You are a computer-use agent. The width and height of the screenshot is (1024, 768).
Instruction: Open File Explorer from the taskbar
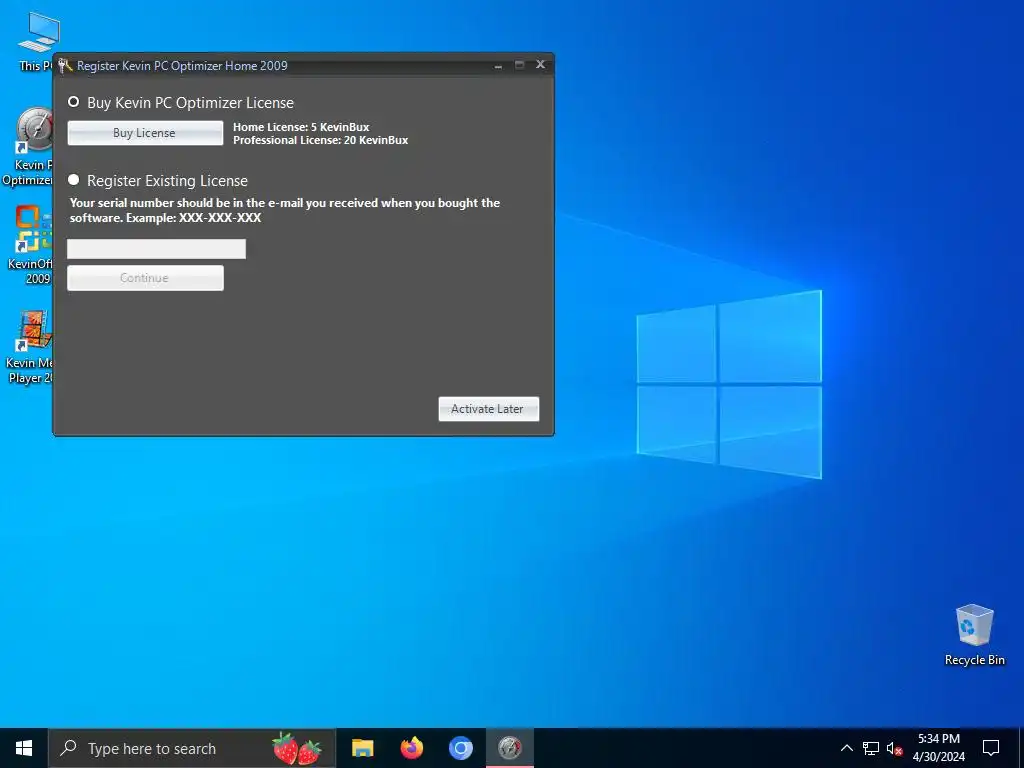[362, 748]
